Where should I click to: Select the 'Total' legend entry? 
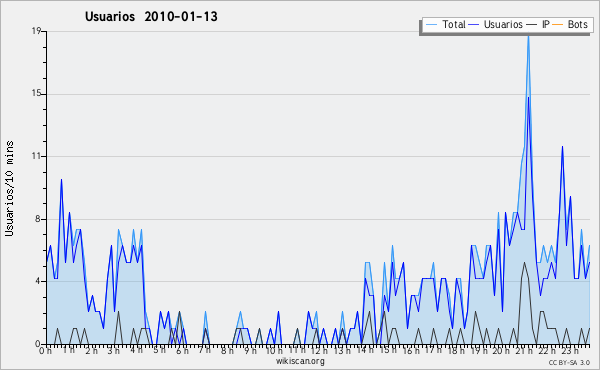453,24
